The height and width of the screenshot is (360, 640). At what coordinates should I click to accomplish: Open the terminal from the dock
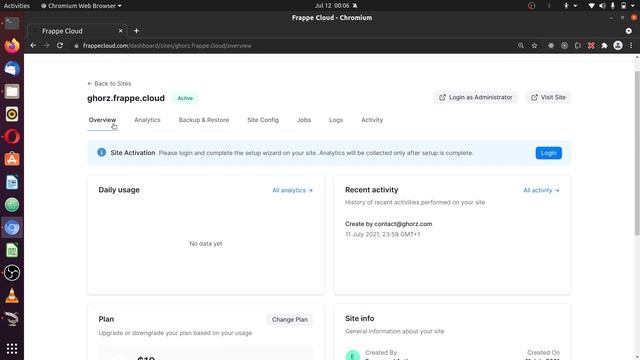[12, 23]
